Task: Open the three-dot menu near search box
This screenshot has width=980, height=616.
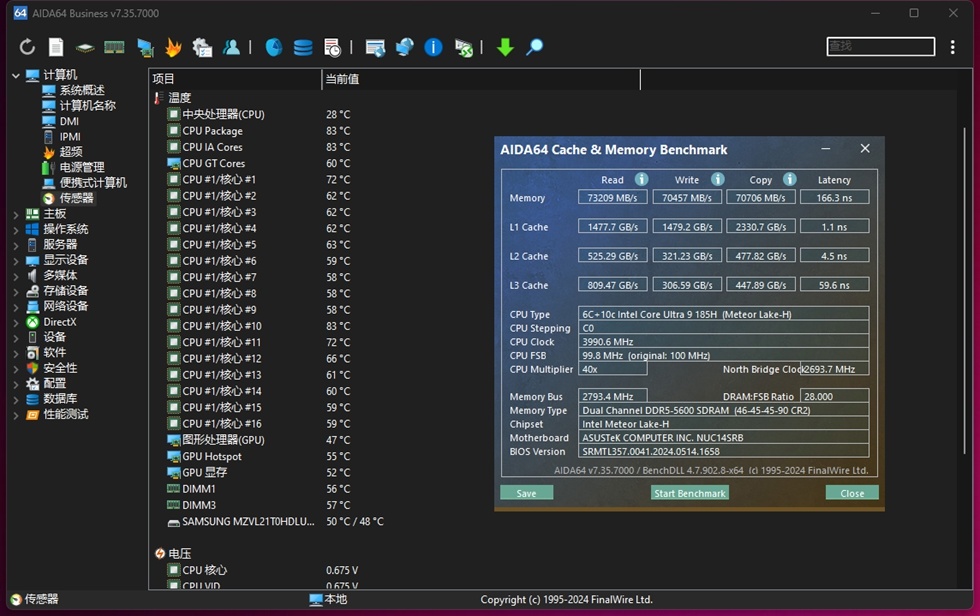Action: 952,47
